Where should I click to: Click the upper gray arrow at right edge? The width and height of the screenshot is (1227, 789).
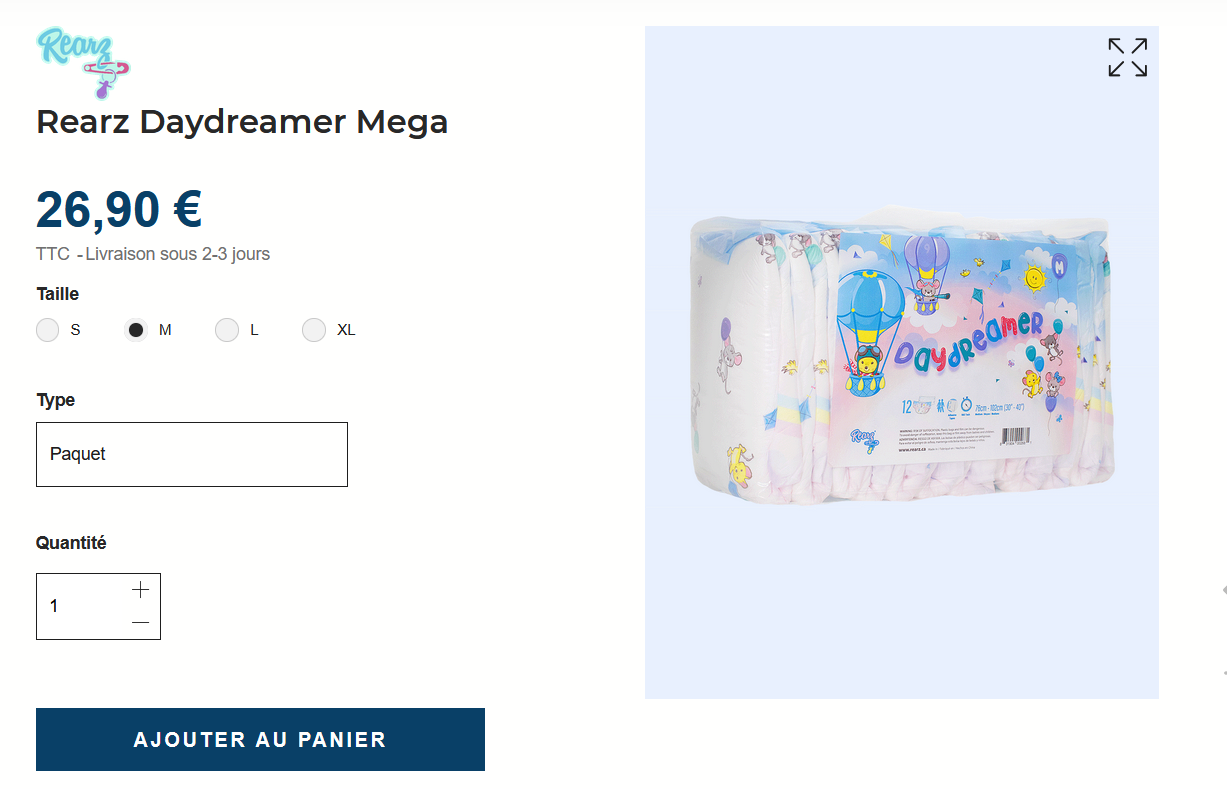click(x=1224, y=591)
